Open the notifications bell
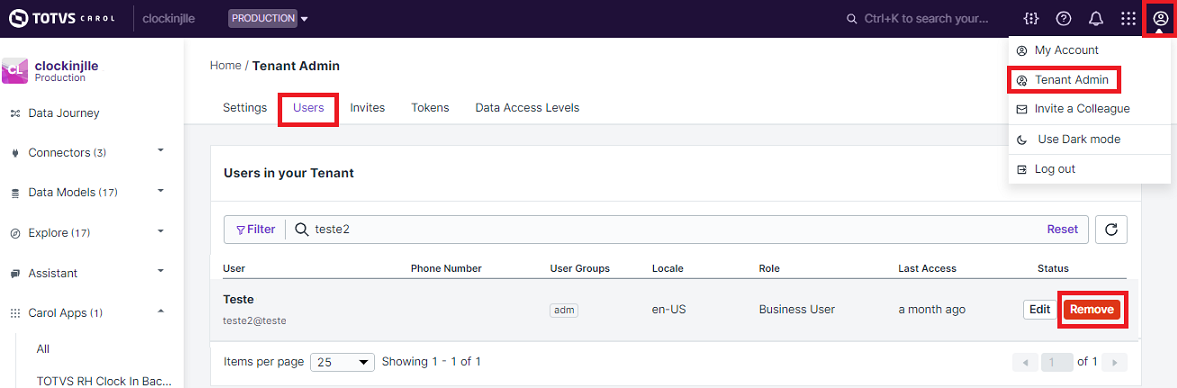Screen dimensions: 1177x388 point(1096,19)
